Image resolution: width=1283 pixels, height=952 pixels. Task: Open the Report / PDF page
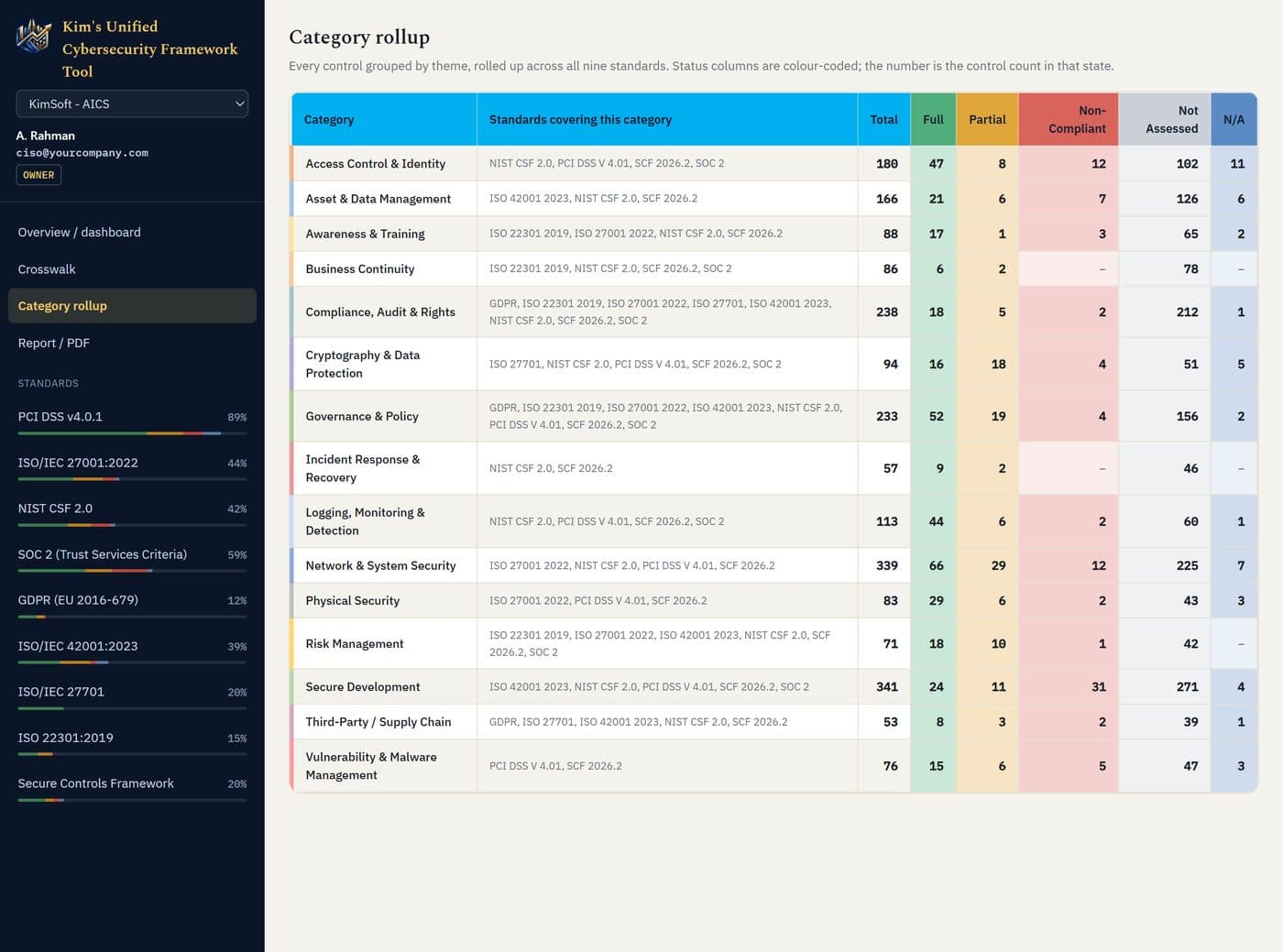pyautogui.click(x=132, y=343)
